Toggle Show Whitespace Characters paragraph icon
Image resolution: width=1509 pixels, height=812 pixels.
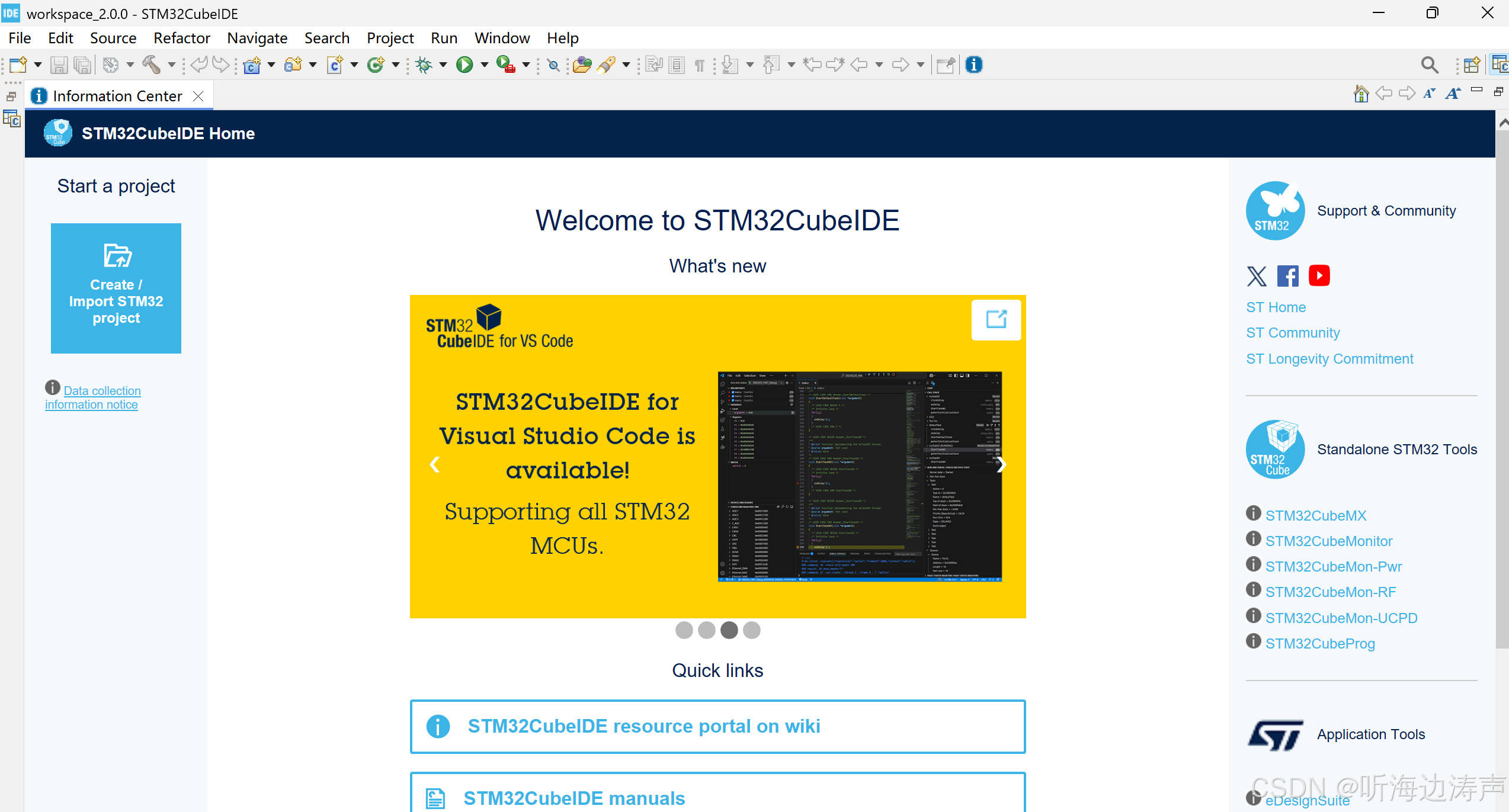pos(700,65)
